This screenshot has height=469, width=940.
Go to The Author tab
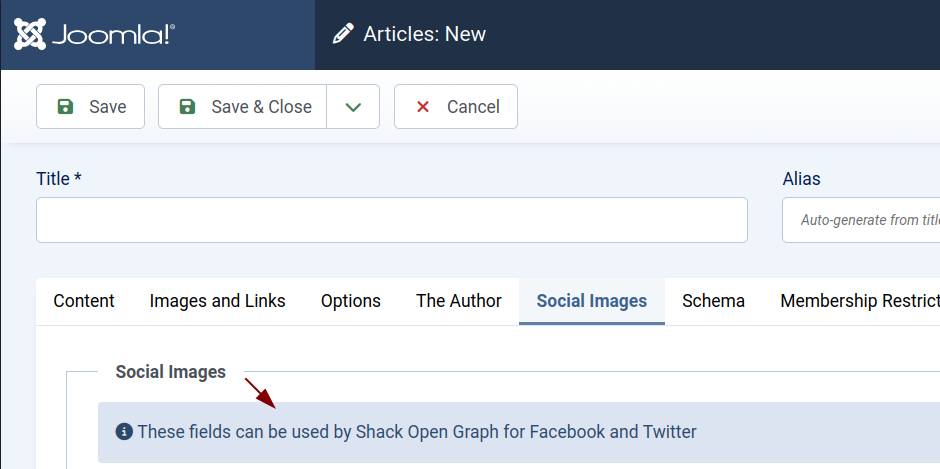click(x=459, y=301)
